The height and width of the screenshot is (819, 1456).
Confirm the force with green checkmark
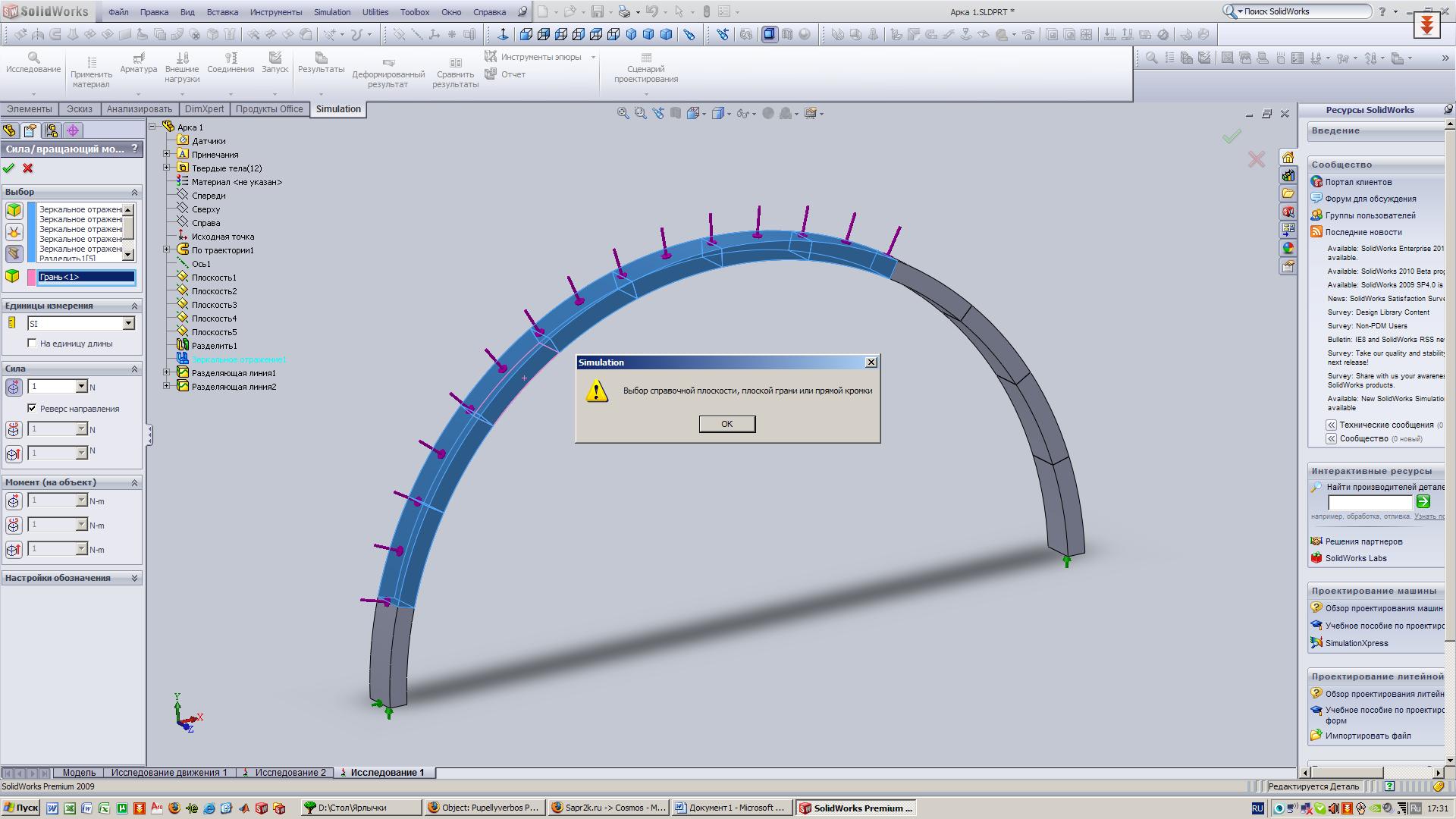(9, 168)
